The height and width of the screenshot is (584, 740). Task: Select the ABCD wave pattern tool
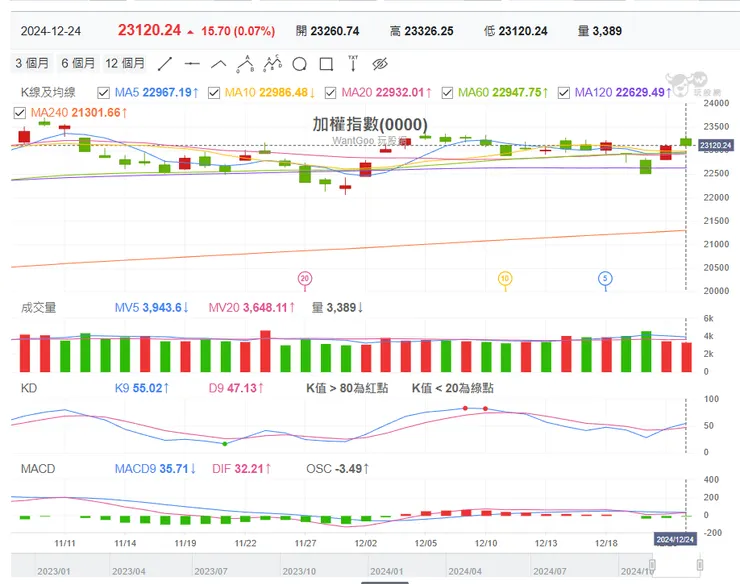point(272,64)
